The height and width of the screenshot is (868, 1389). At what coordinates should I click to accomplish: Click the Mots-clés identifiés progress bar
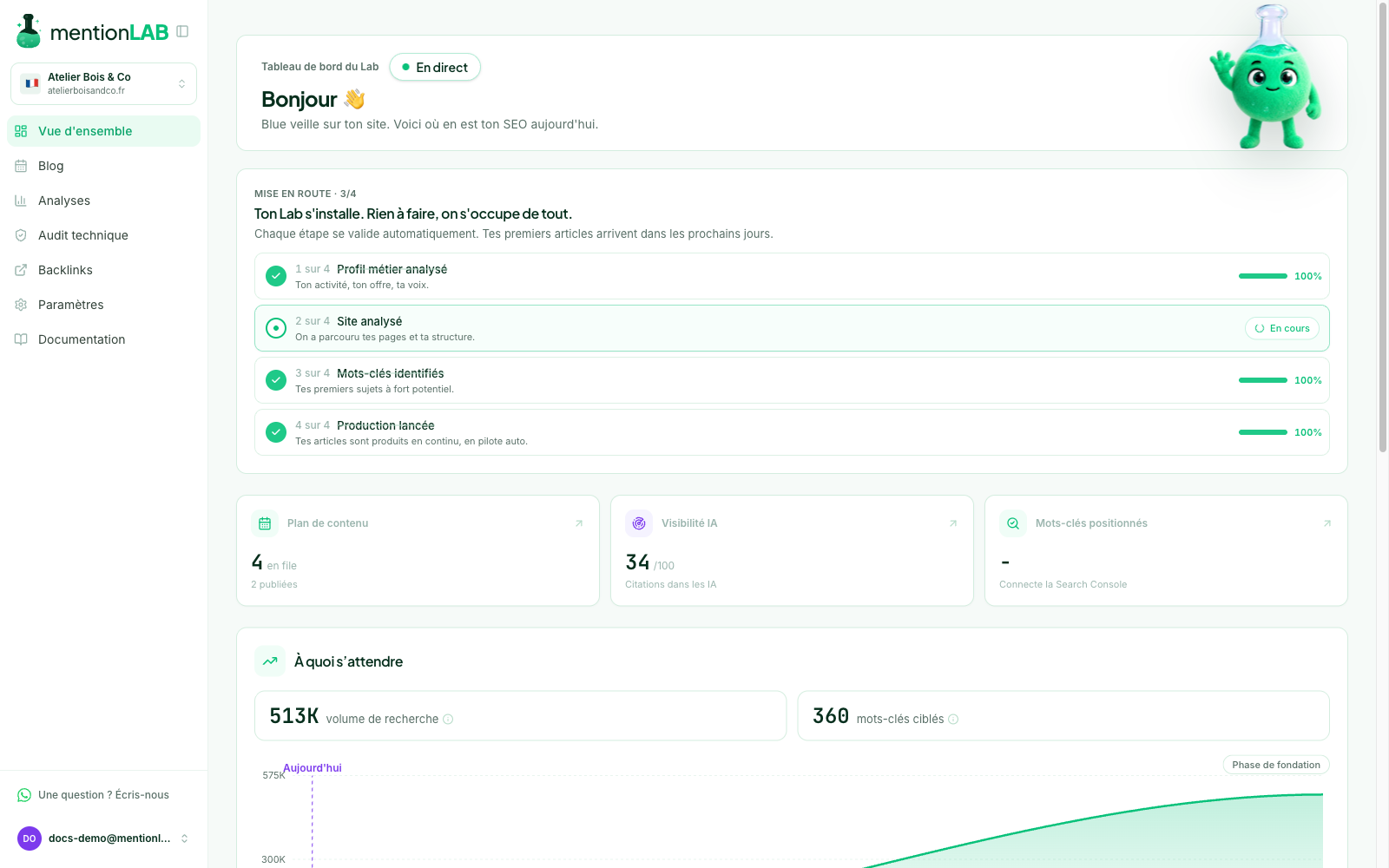tap(1263, 380)
